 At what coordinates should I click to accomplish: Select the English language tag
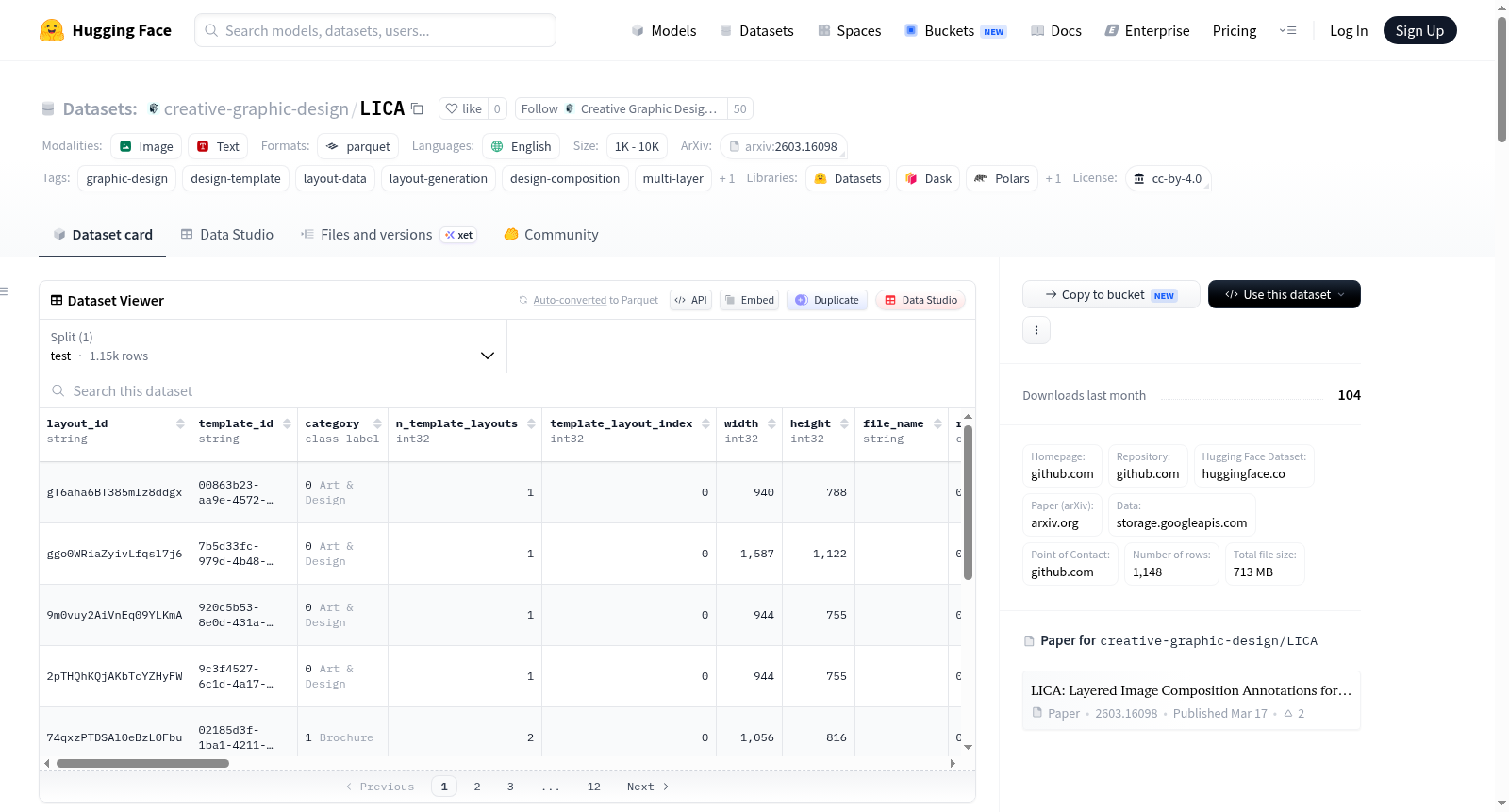tap(522, 146)
